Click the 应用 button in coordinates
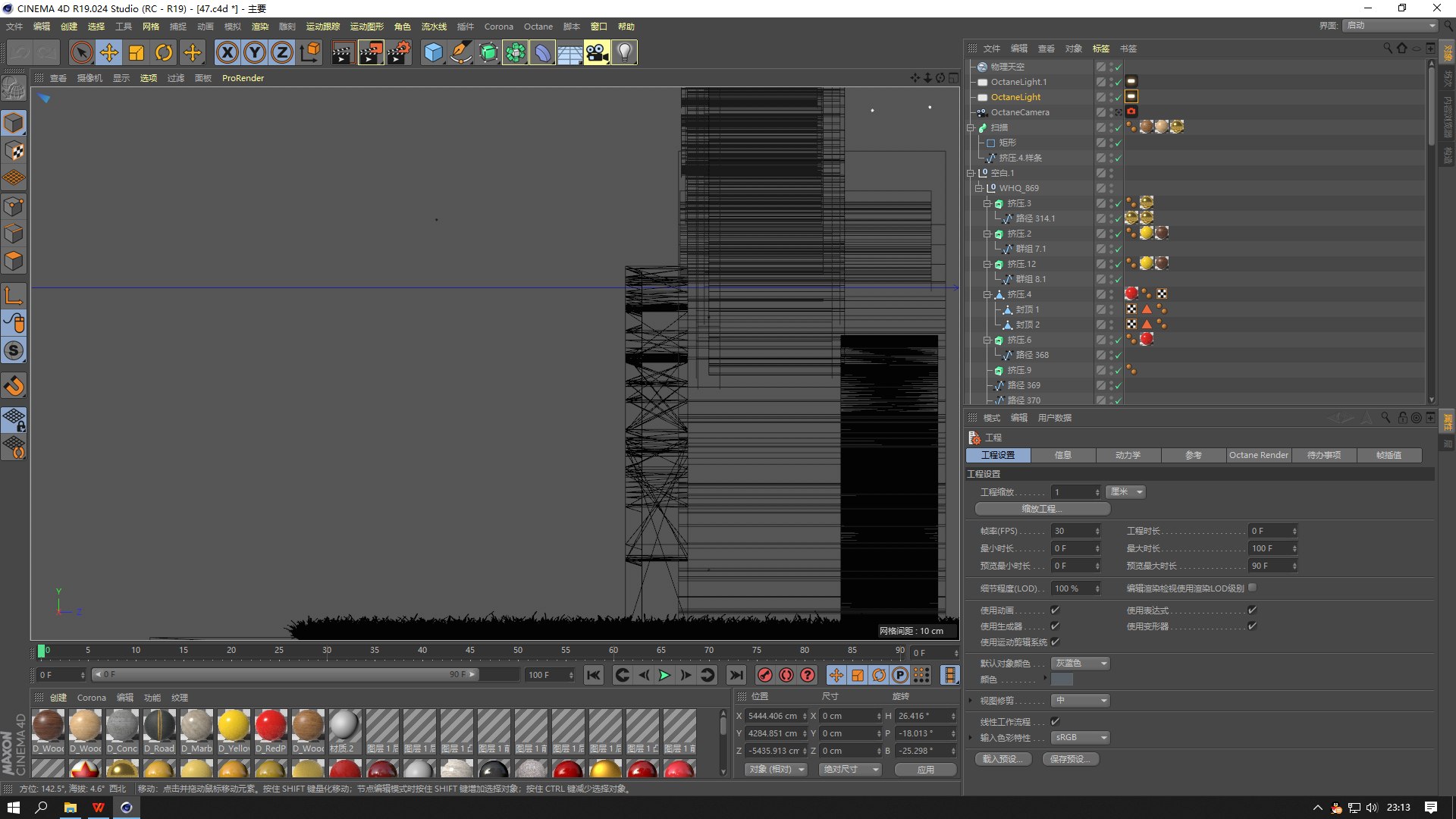1456x819 pixels. tap(925, 769)
